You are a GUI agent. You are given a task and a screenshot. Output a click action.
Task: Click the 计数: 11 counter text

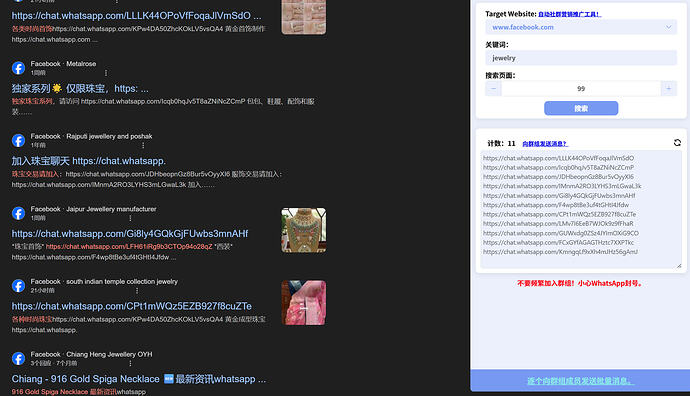pyautogui.click(x=501, y=143)
